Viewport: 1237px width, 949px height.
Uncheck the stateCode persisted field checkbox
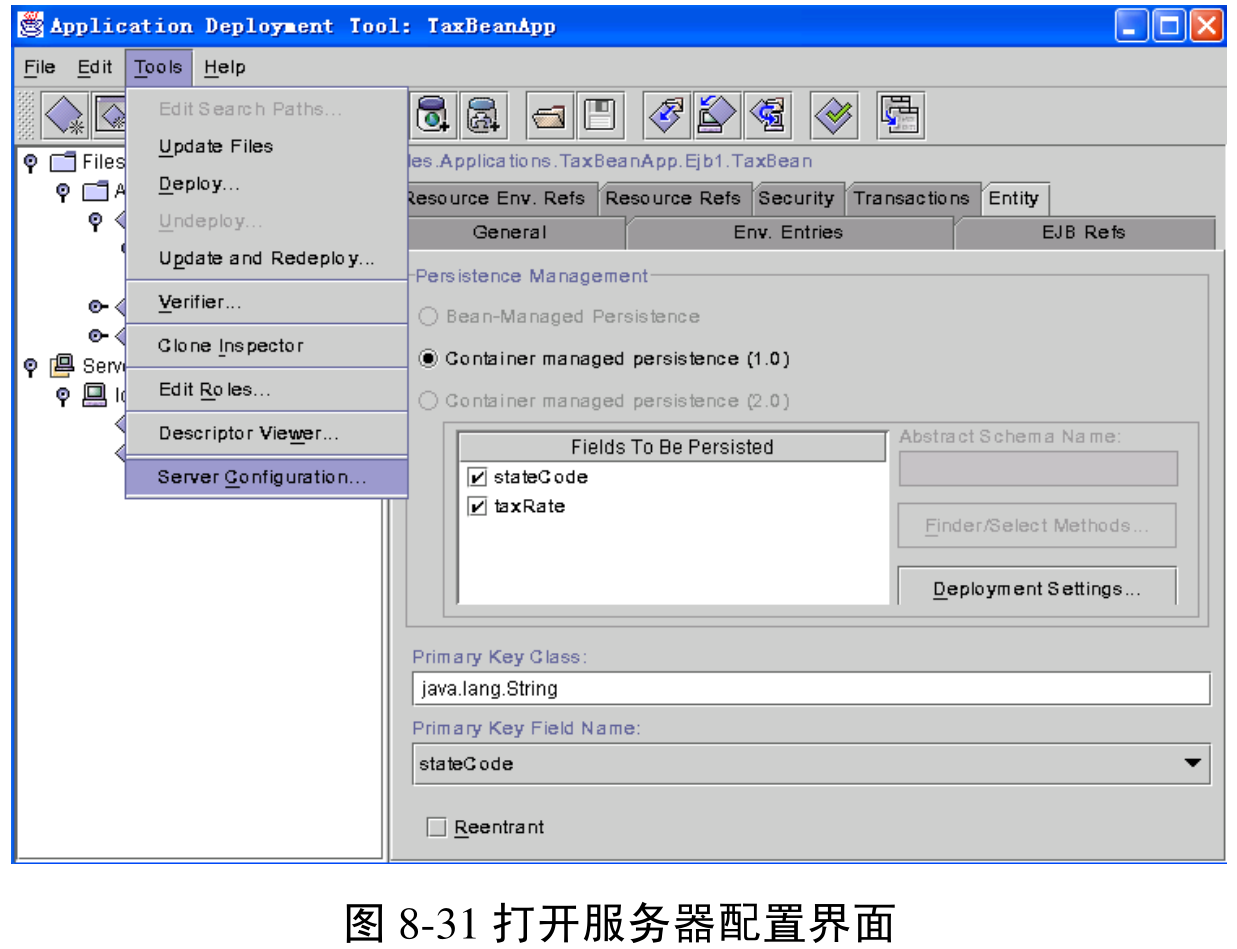click(x=477, y=477)
